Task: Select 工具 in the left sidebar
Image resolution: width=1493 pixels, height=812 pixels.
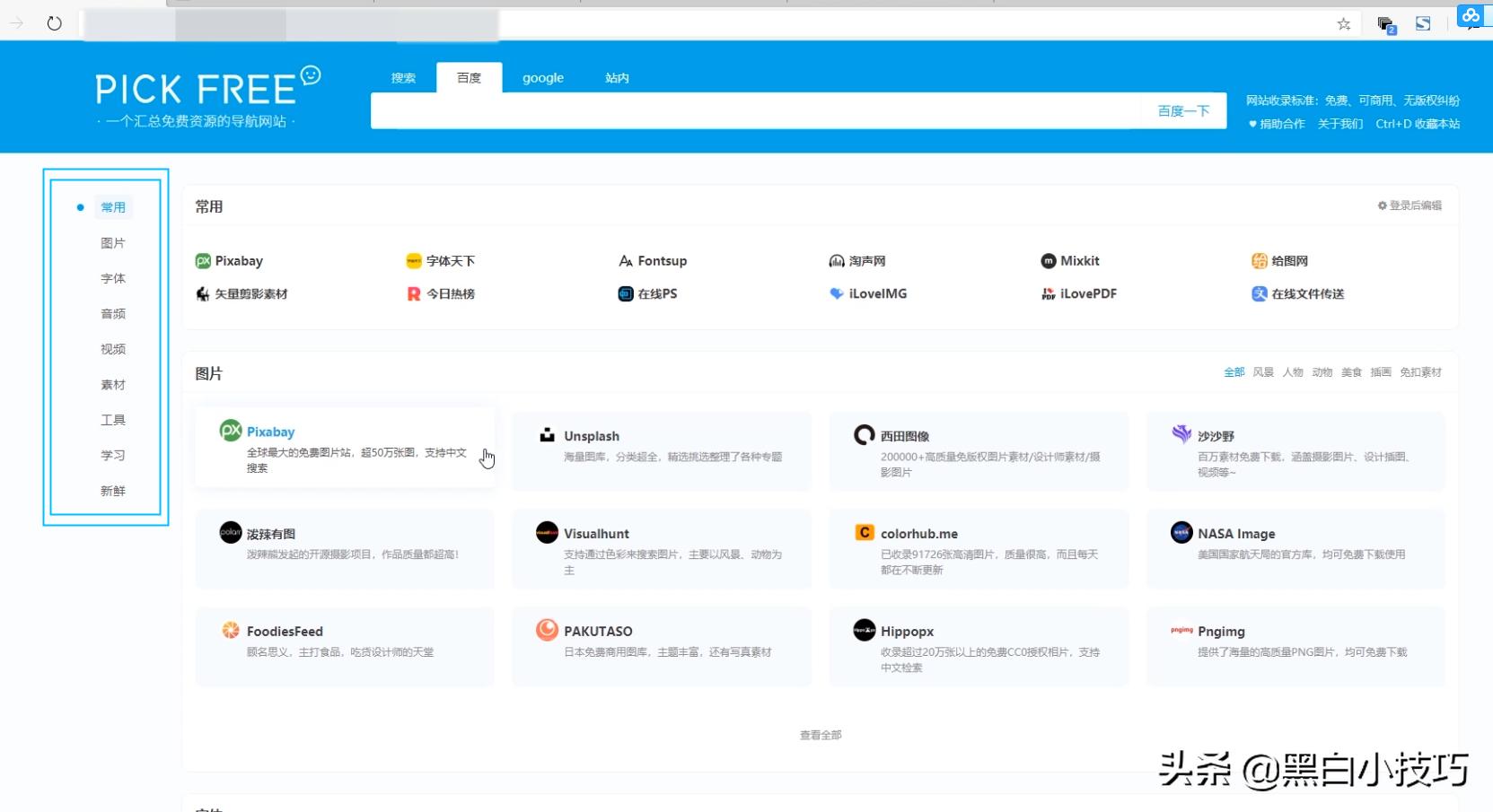Action: (x=113, y=420)
